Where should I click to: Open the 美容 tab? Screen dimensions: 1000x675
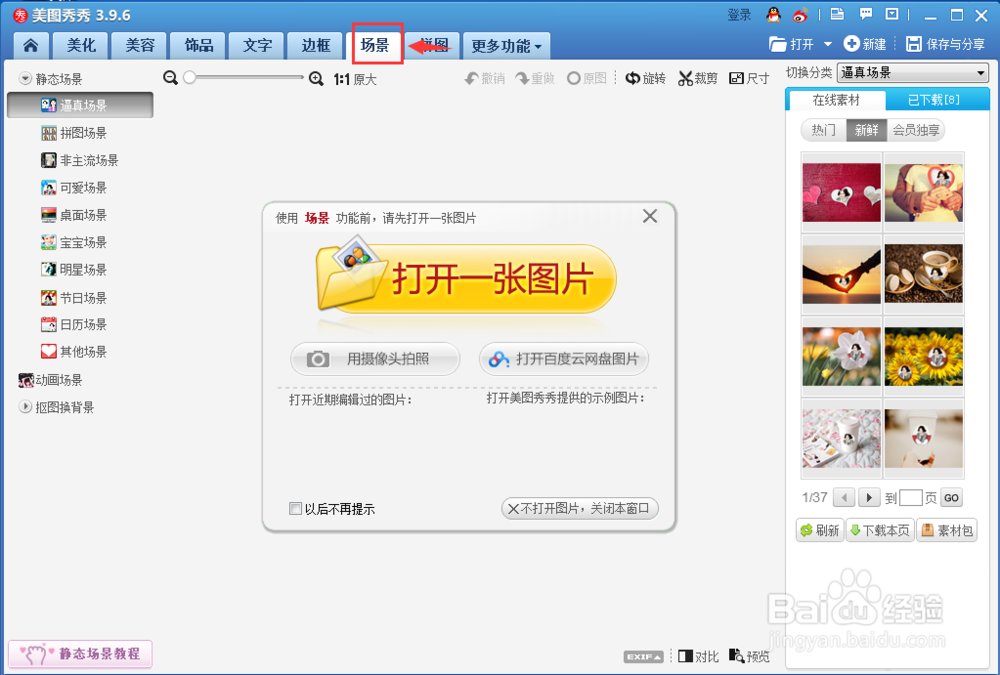click(x=140, y=45)
